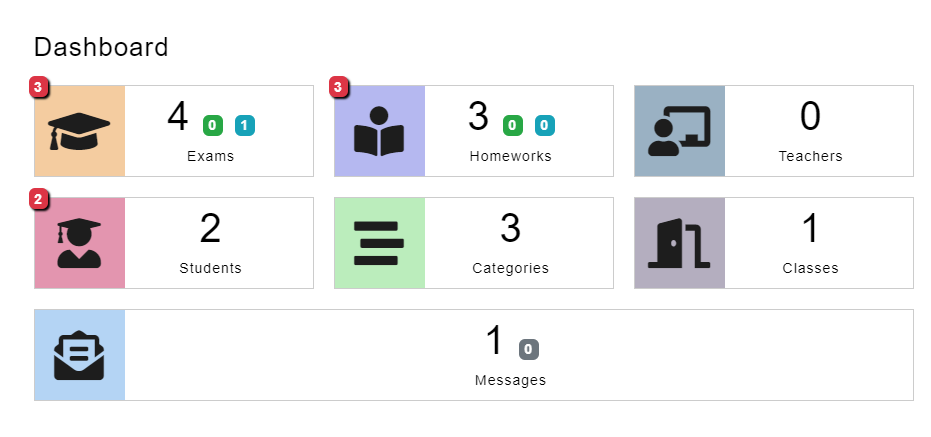Click red badge on Exams card
The image size is (931, 437).
click(38, 88)
